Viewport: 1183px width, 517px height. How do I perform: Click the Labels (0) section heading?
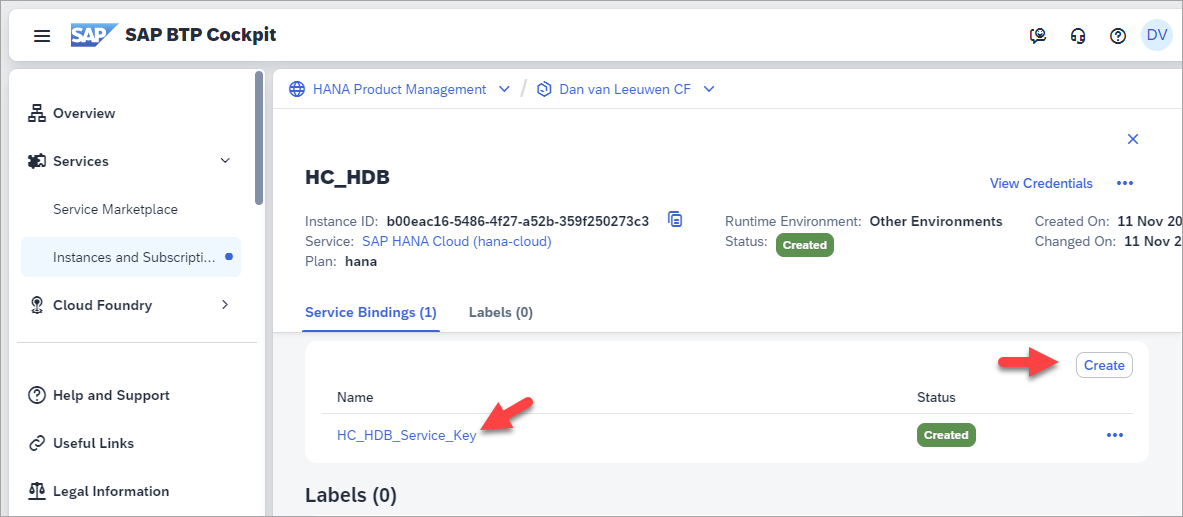pyautogui.click(x=351, y=495)
